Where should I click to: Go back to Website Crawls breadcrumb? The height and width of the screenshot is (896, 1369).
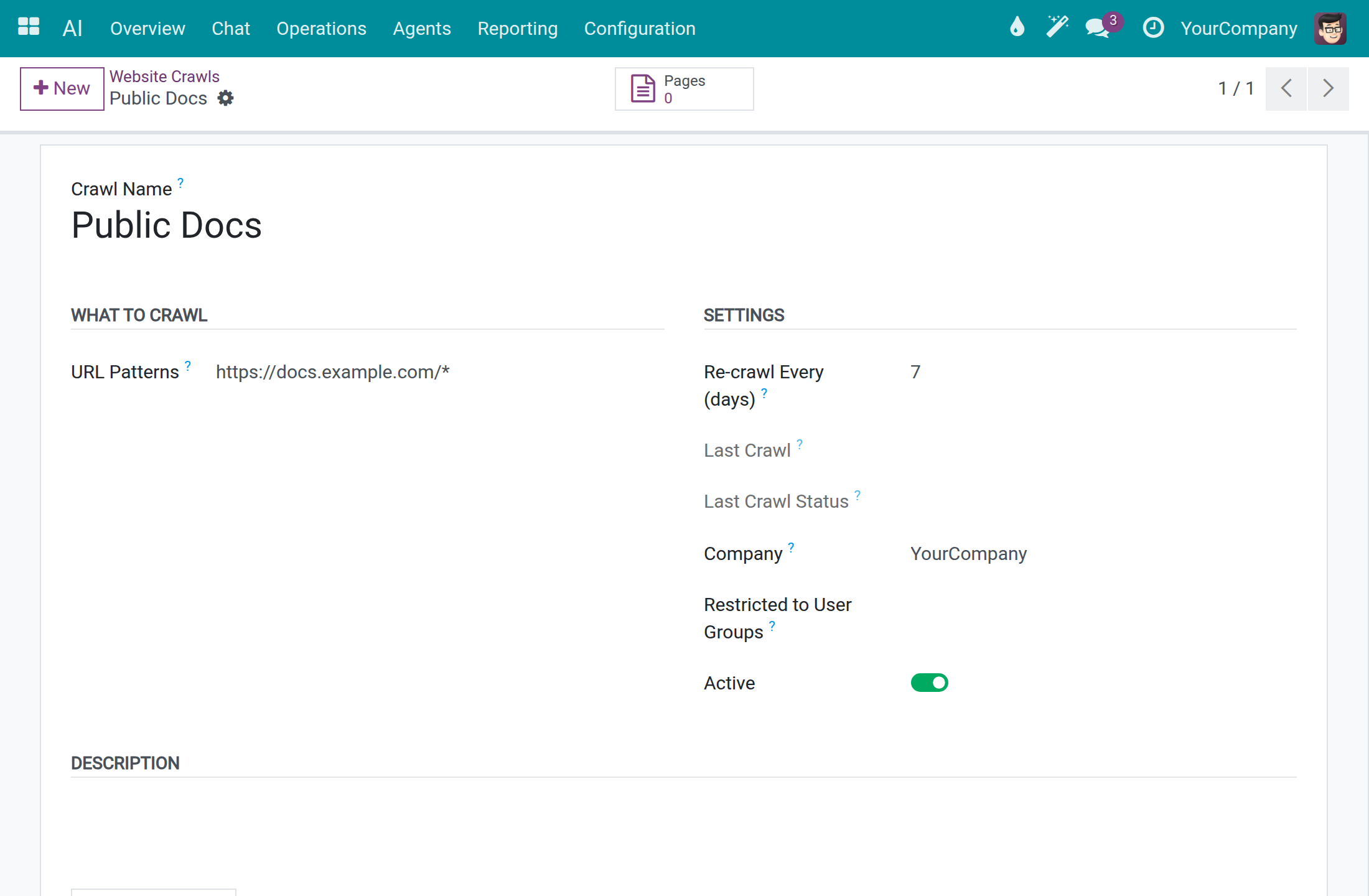pyautogui.click(x=164, y=77)
